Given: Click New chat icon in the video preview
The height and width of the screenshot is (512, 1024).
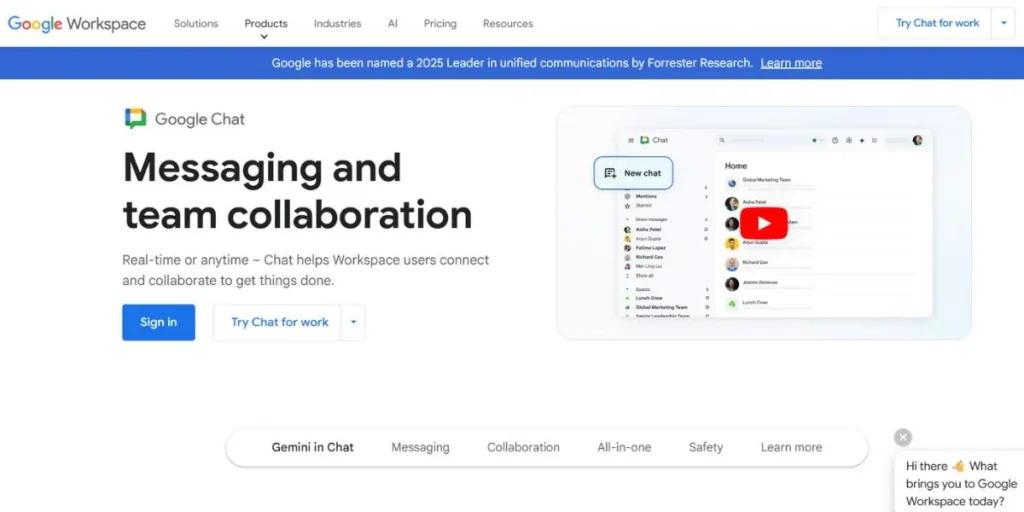Looking at the screenshot, I should (611, 173).
